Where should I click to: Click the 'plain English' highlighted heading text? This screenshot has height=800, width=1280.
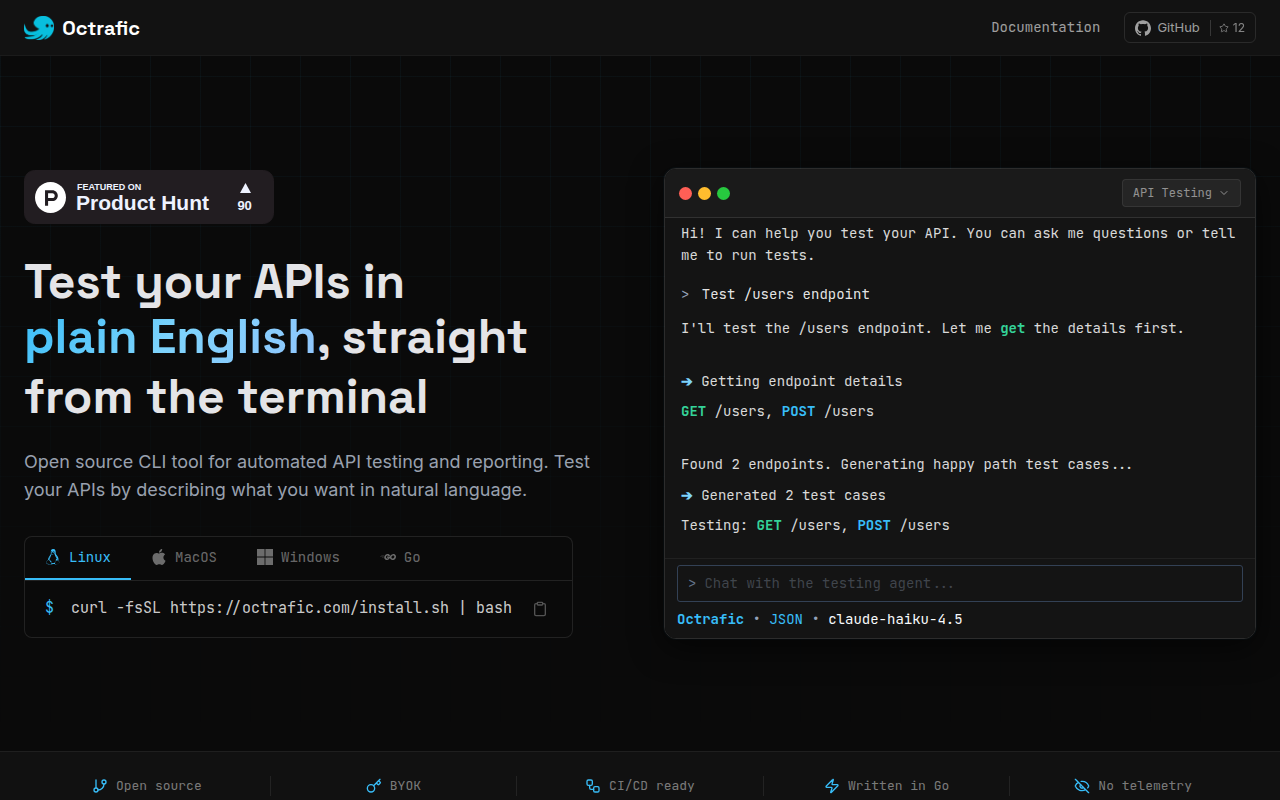170,338
